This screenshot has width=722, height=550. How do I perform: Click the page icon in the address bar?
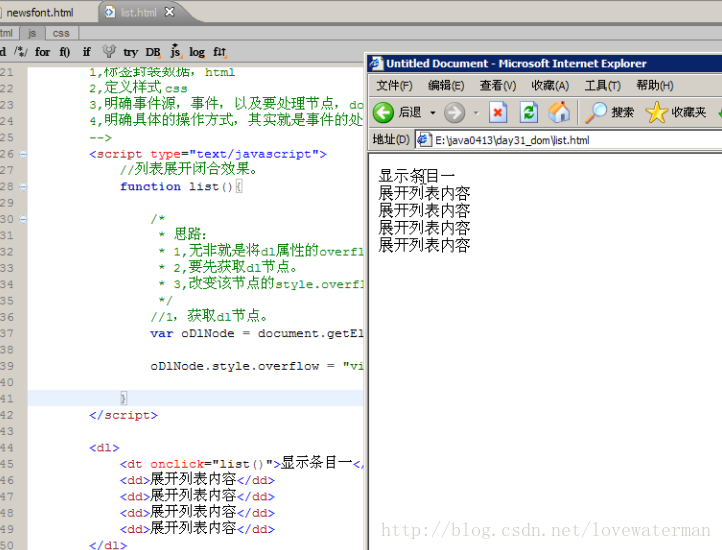pyautogui.click(x=424, y=140)
